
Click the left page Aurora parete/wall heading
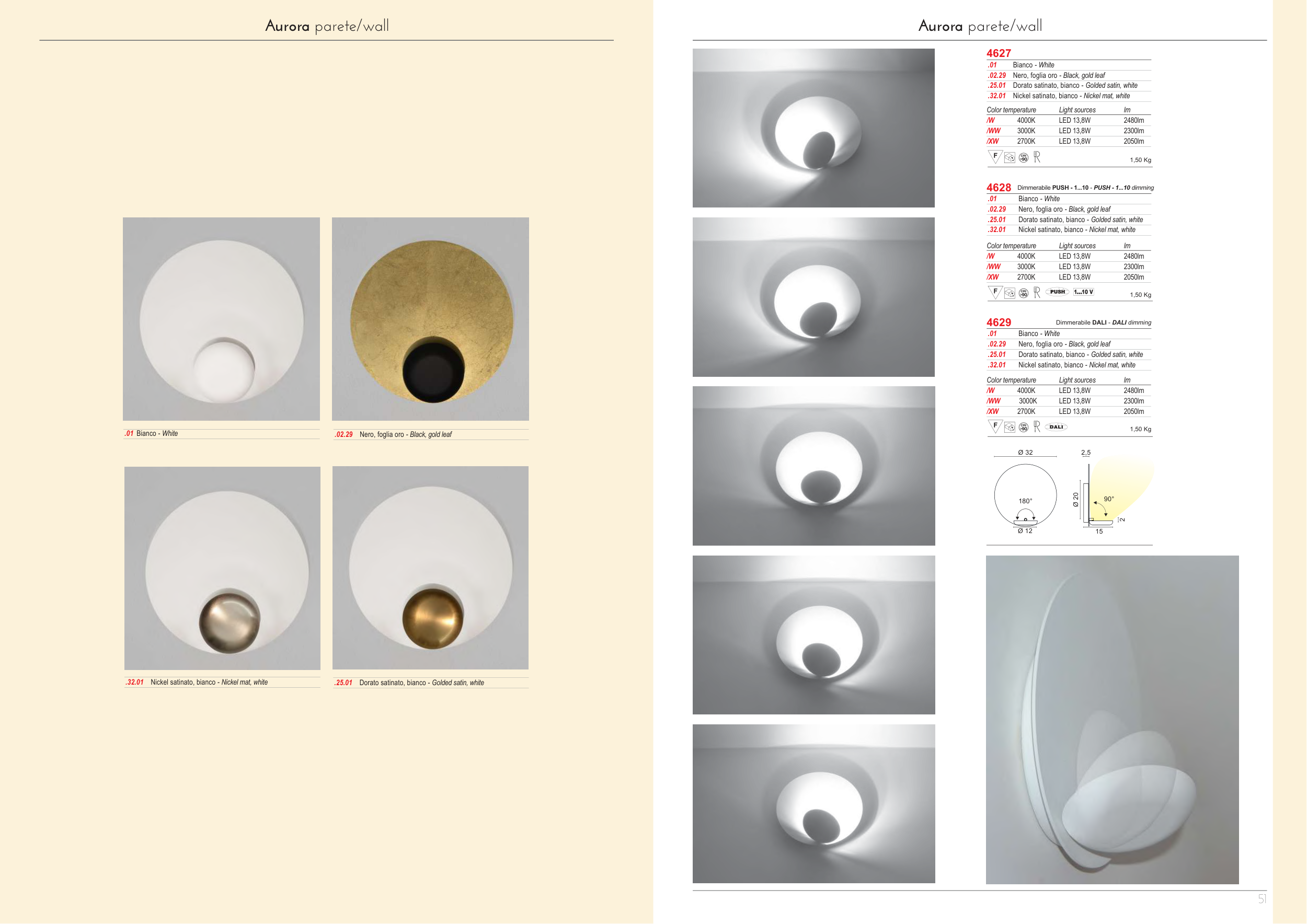[327, 26]
